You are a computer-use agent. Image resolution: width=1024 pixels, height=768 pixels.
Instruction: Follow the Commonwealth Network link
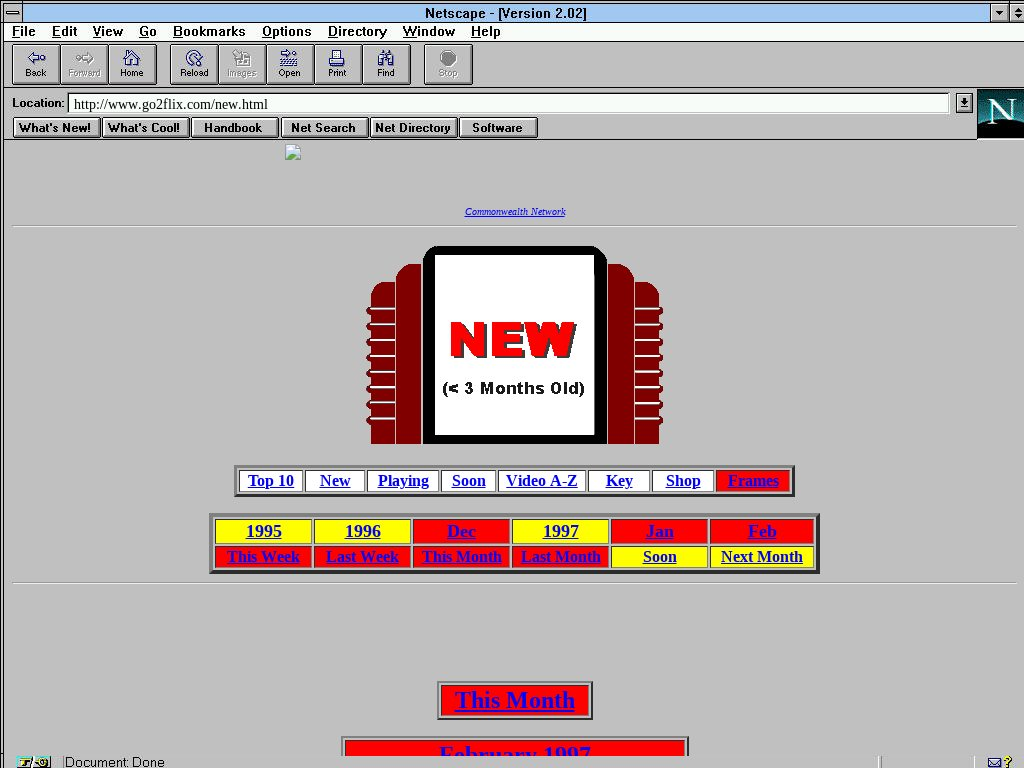(x=515, y=212)
